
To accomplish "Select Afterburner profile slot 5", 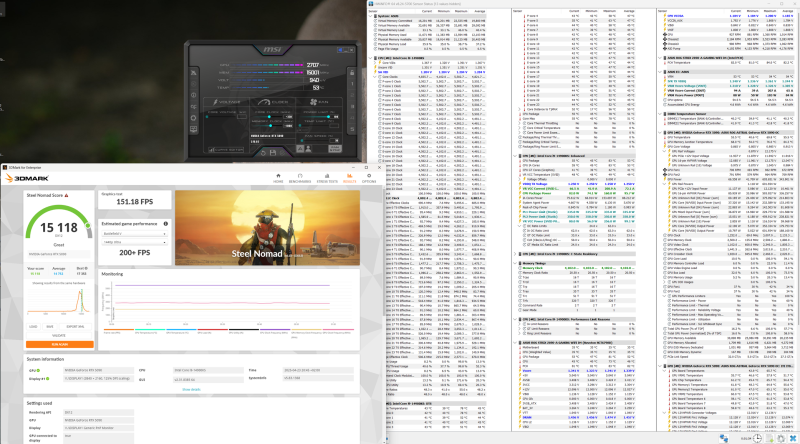I will pos(352,129).
